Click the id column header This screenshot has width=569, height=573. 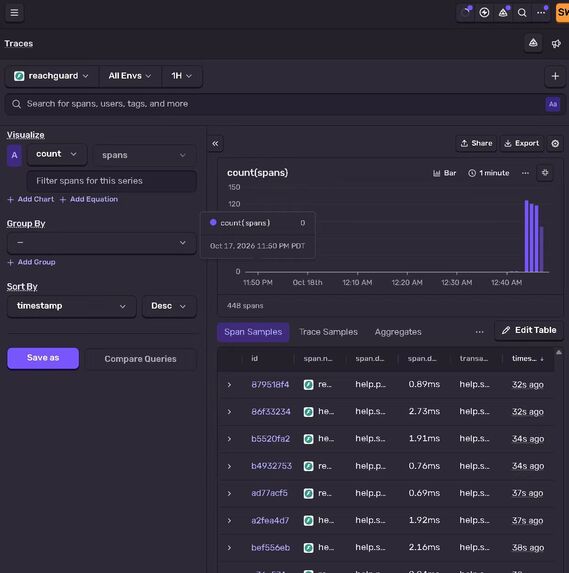coord(254,359)
